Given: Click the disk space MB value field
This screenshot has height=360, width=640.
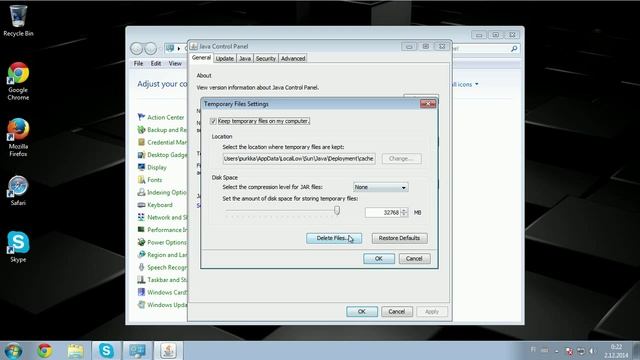Looking at the screenshot, I should click(x=383, y=212).
